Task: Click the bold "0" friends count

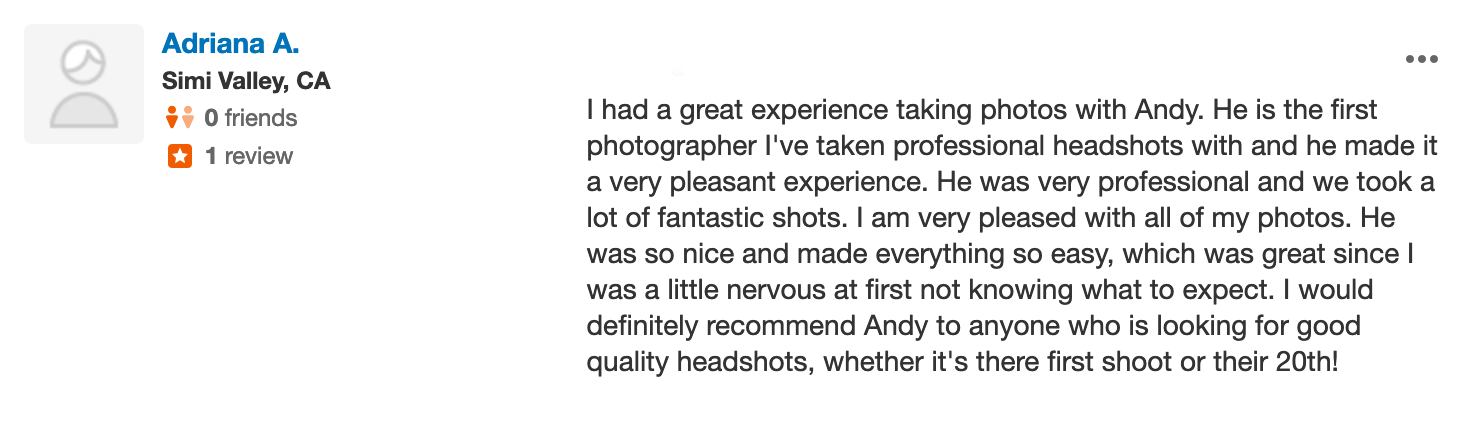Action: coord(211,118)
